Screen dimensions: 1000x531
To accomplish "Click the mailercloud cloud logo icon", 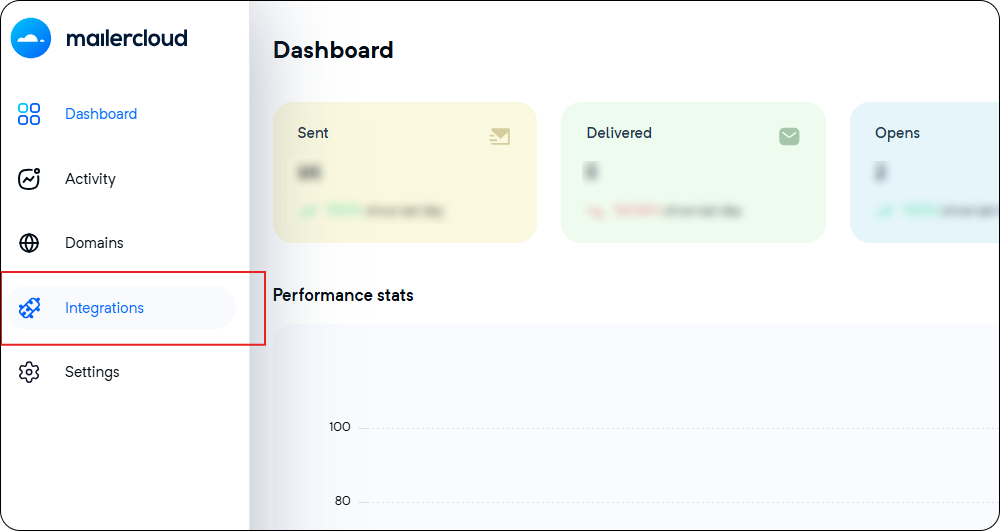I will 31,38.
